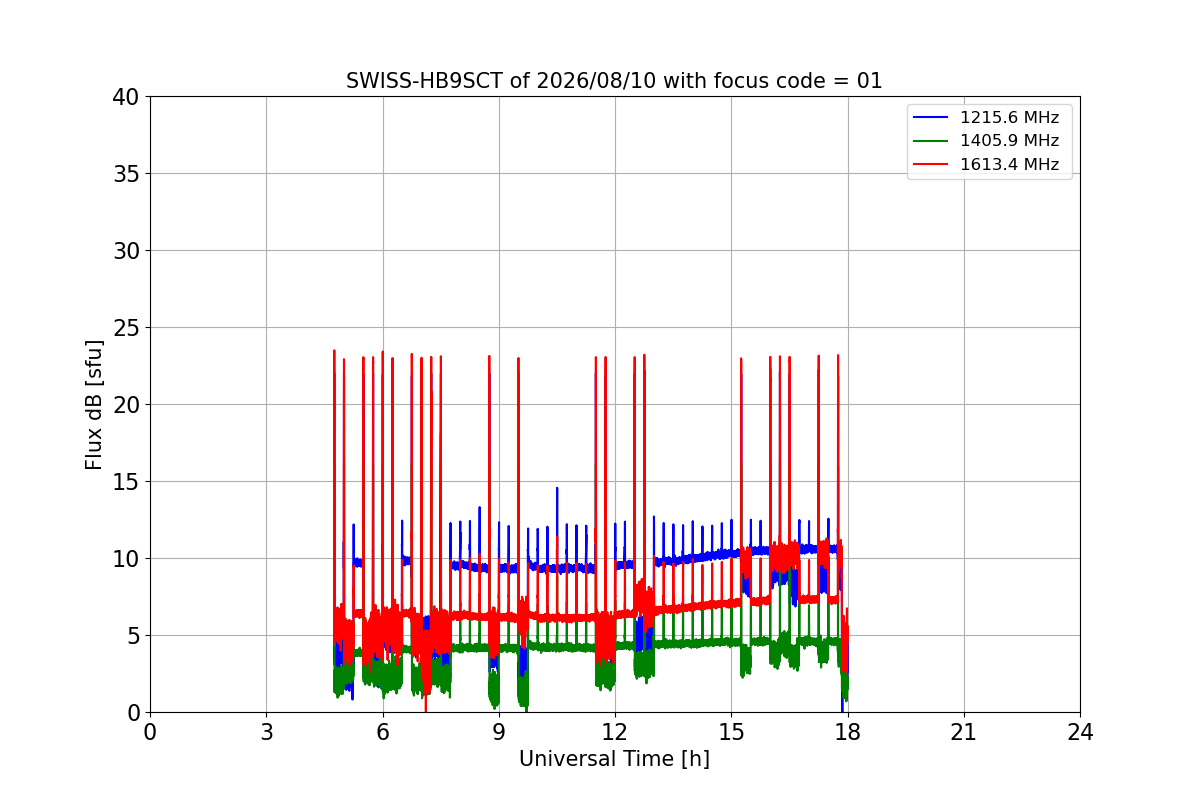
Task: Click the x-axis tick label 18
Action: point(847,732)
